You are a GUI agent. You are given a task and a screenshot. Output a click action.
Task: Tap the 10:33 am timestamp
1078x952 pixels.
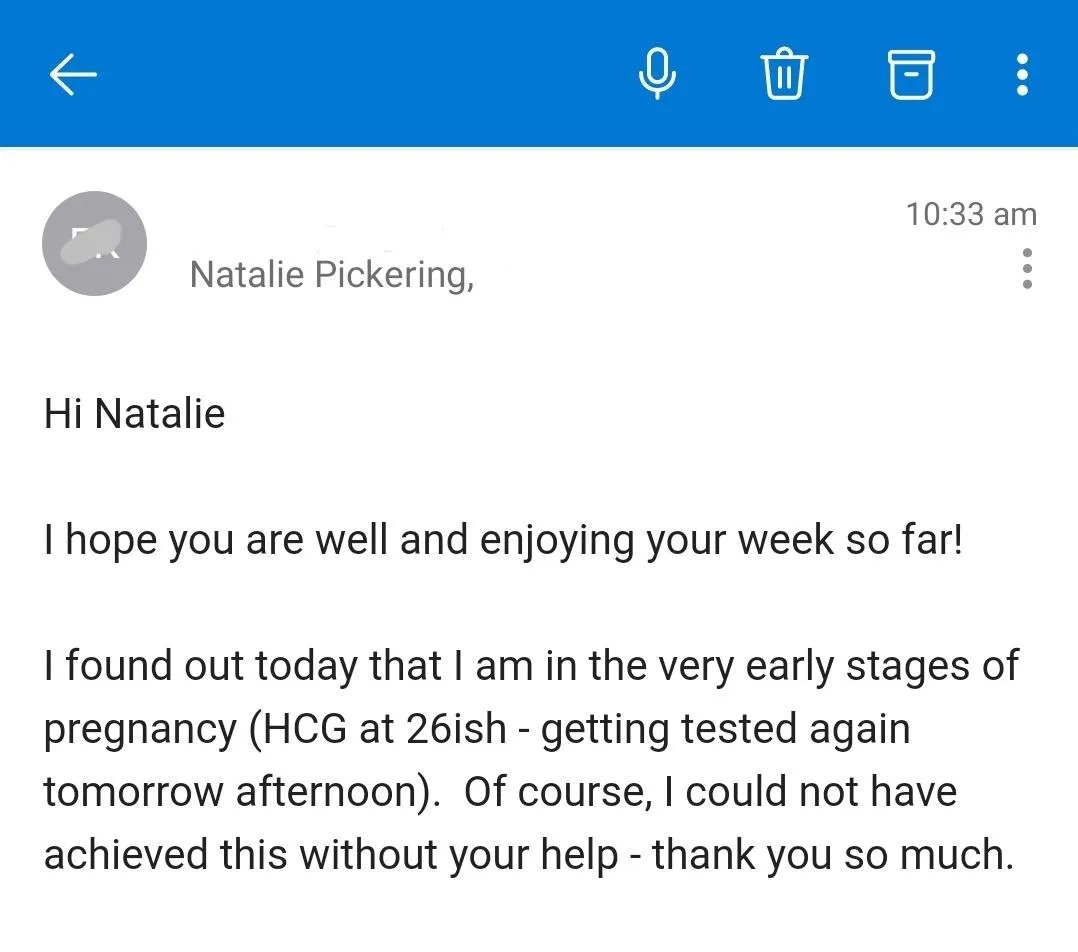point(971,214)
